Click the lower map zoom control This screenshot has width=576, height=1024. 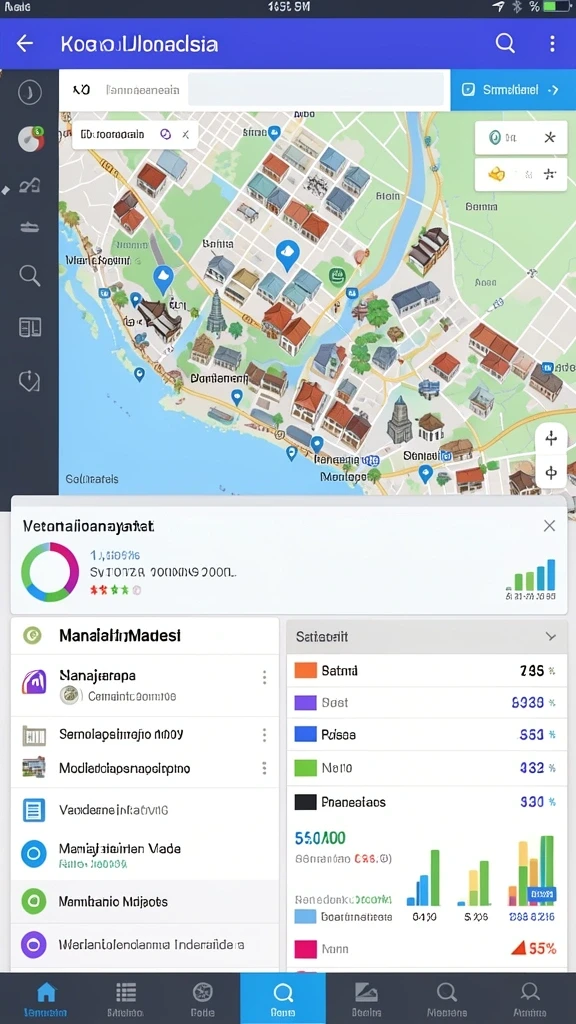[x=551, y=472]
